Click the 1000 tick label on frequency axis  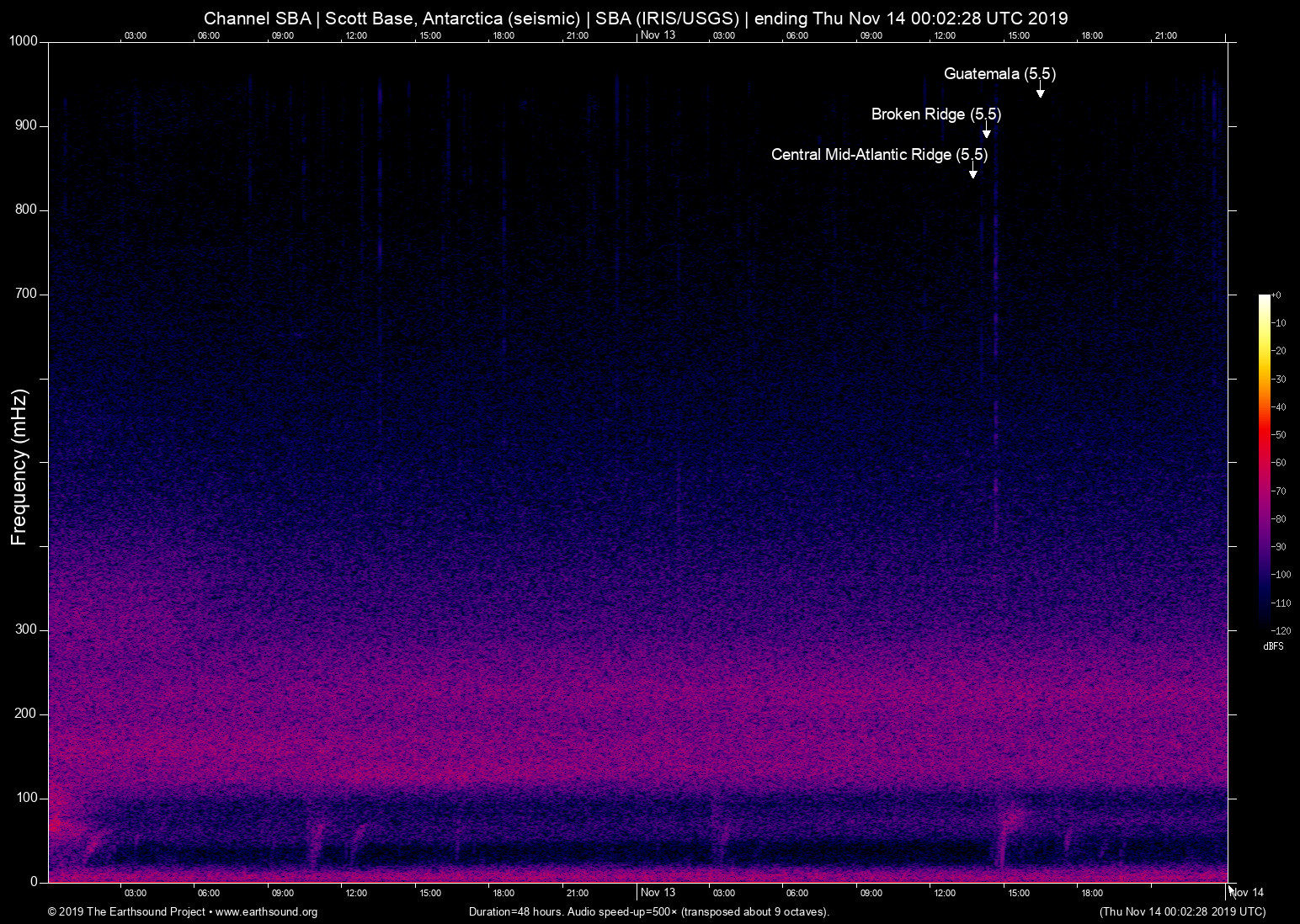coord(24,41)
